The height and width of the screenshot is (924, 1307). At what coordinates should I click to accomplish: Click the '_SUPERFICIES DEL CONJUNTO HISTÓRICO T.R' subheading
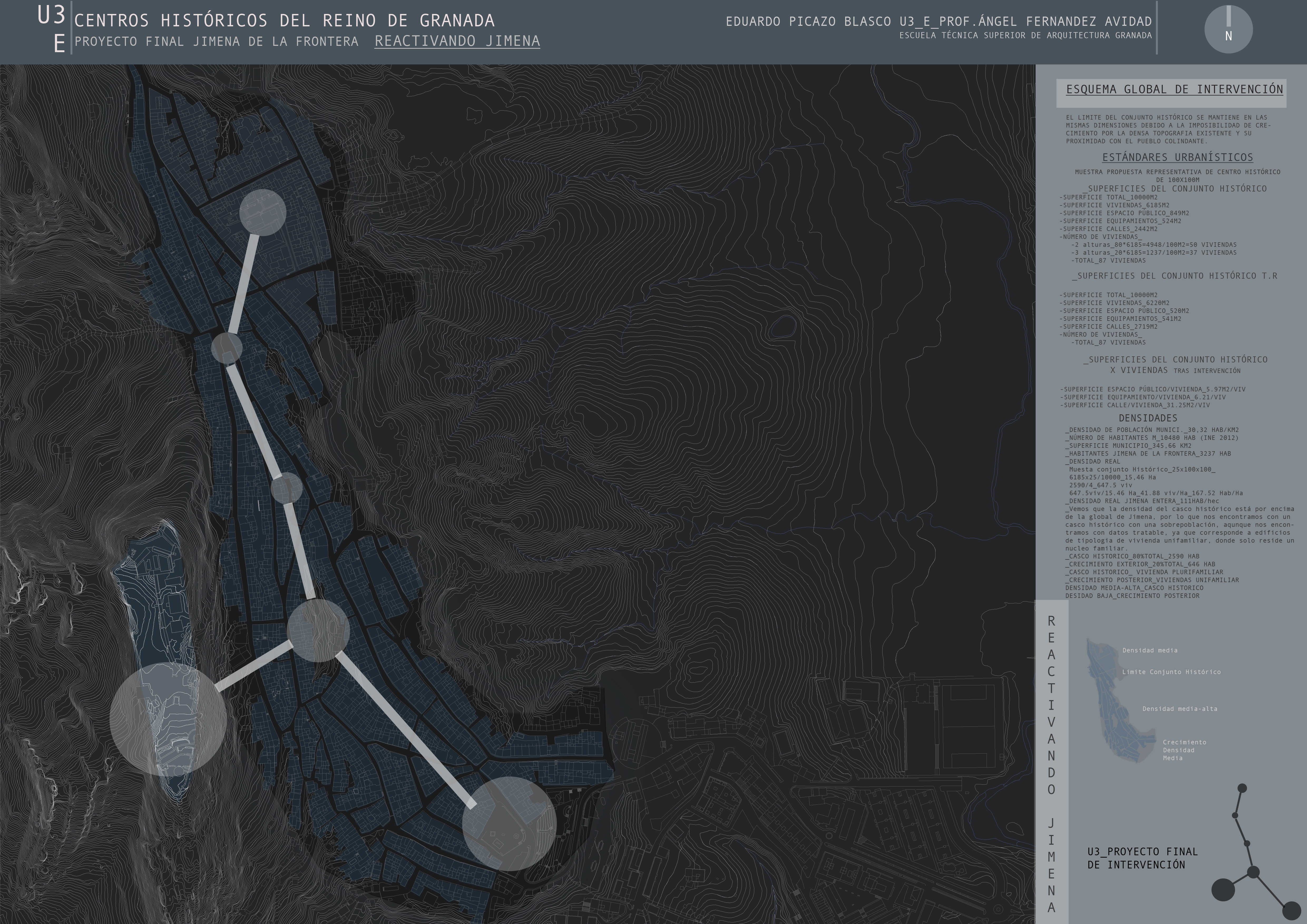(x=1174, y=276)
